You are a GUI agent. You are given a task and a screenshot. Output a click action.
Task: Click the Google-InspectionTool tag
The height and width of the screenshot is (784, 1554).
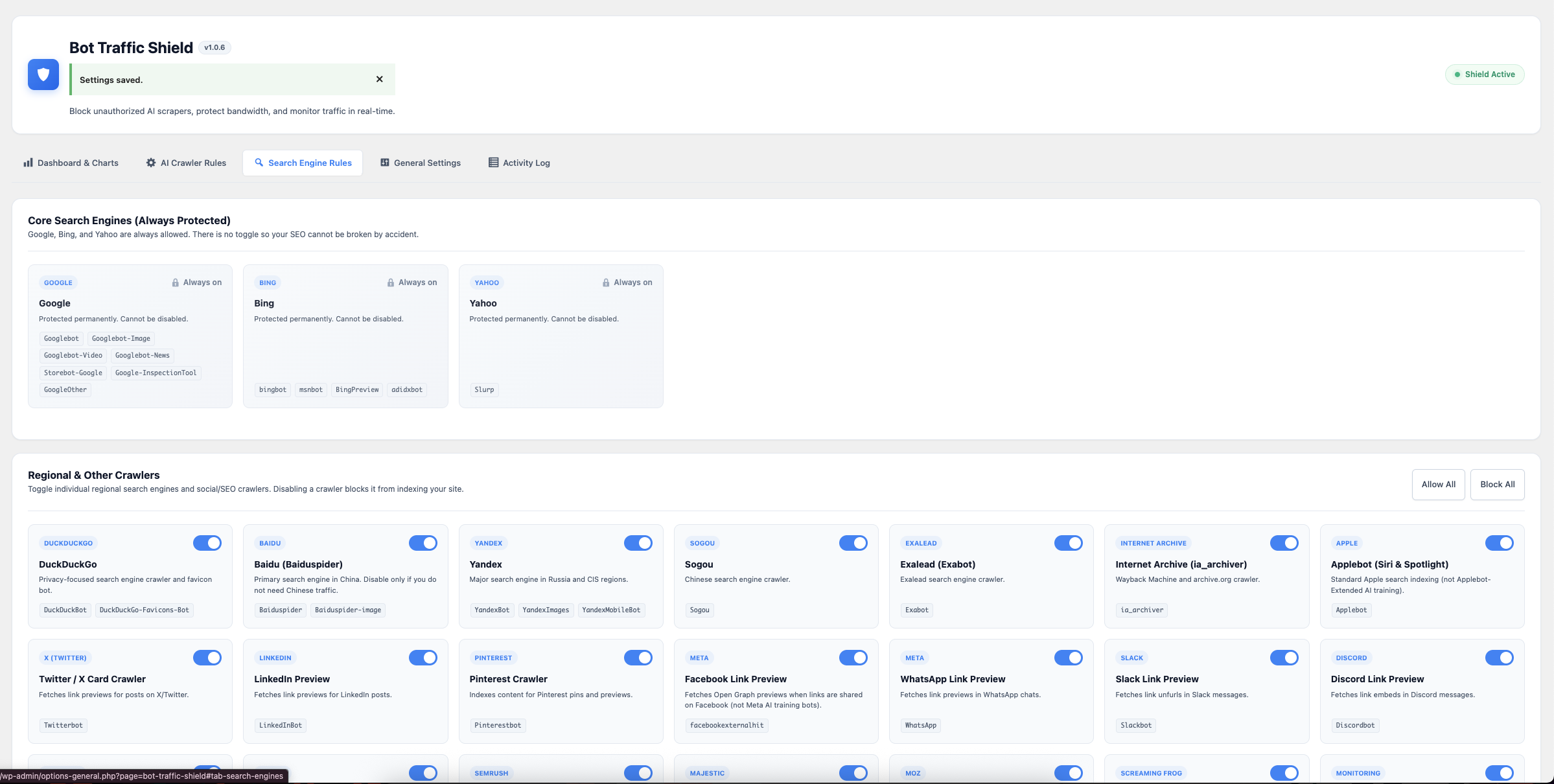pyautogui.click(x=156, y=373)
